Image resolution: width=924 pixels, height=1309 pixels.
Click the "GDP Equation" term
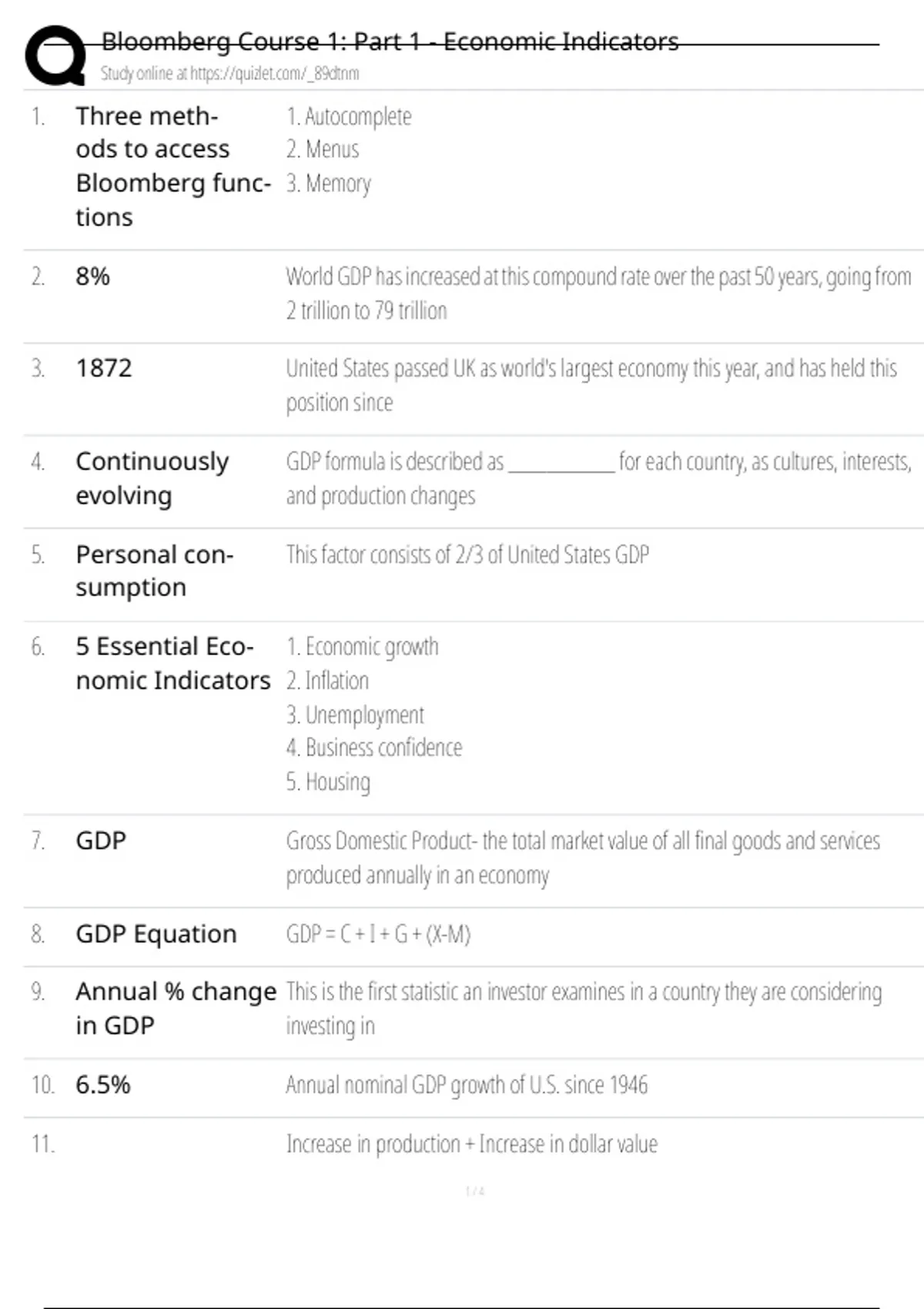(156, 934)
